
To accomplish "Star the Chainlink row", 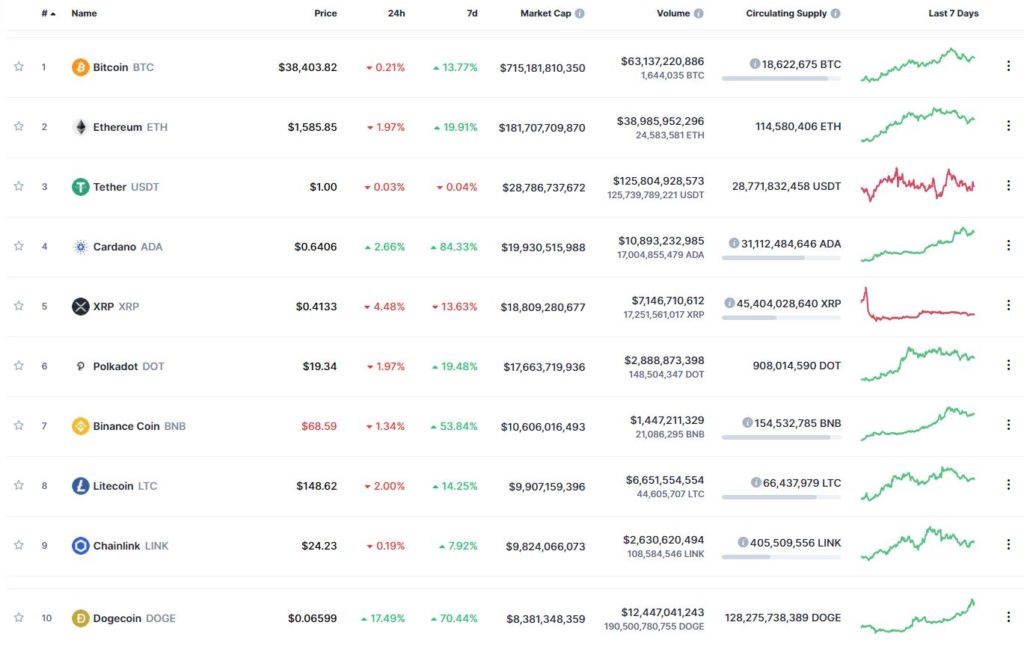I will point(19,545).
